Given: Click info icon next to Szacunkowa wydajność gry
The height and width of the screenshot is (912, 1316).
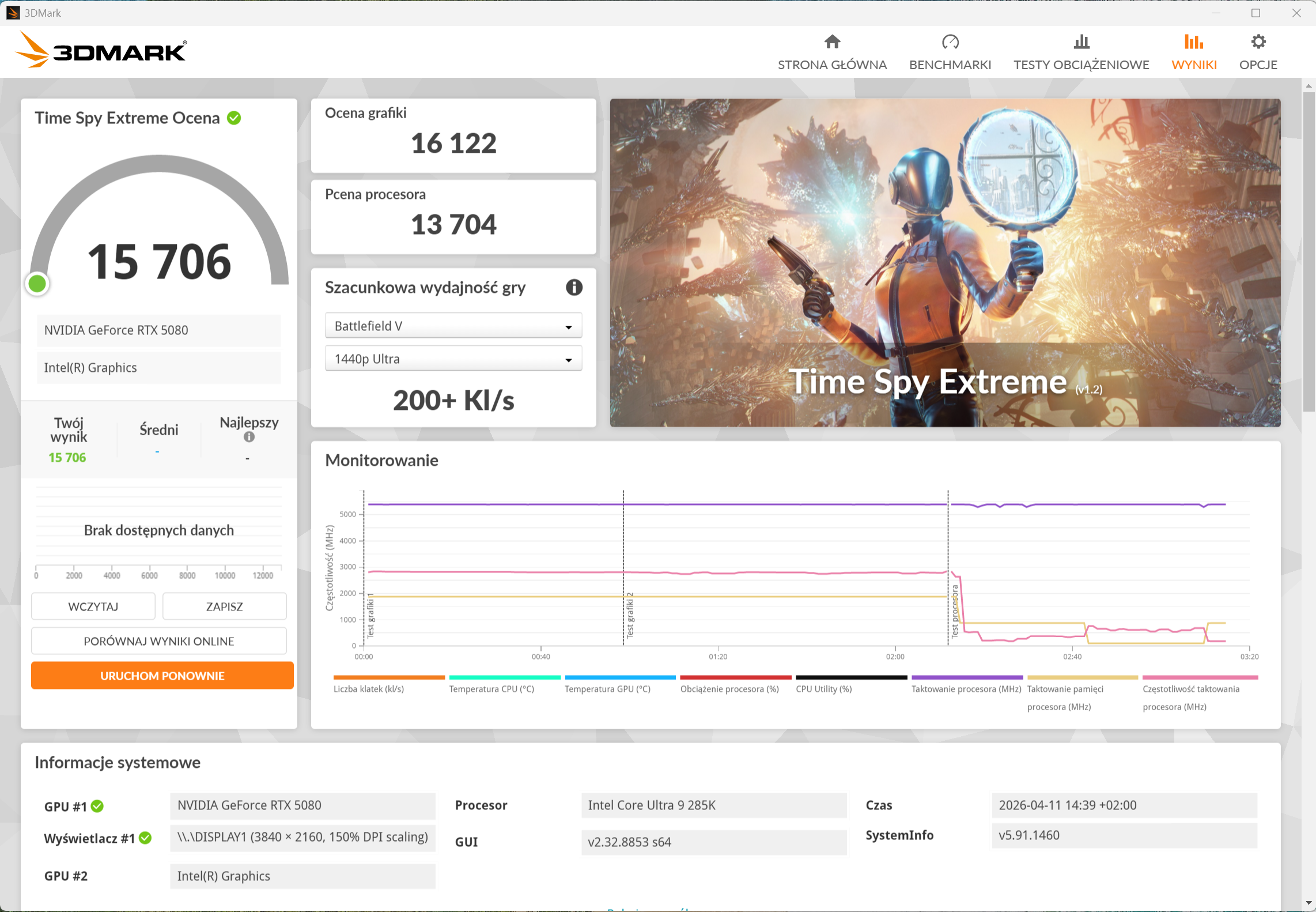Looking at the screenshot, I should coord(574,287).
